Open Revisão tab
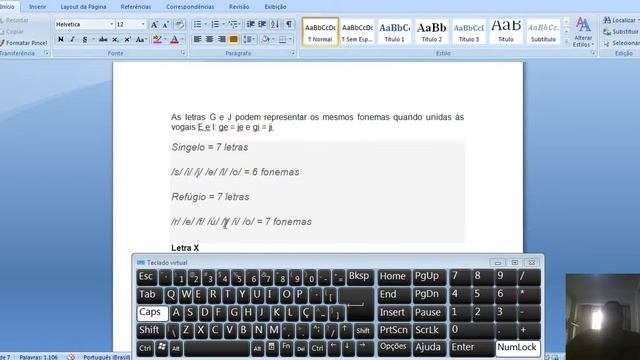The width and height of the screenshot is (640, 360). point(239,7)
